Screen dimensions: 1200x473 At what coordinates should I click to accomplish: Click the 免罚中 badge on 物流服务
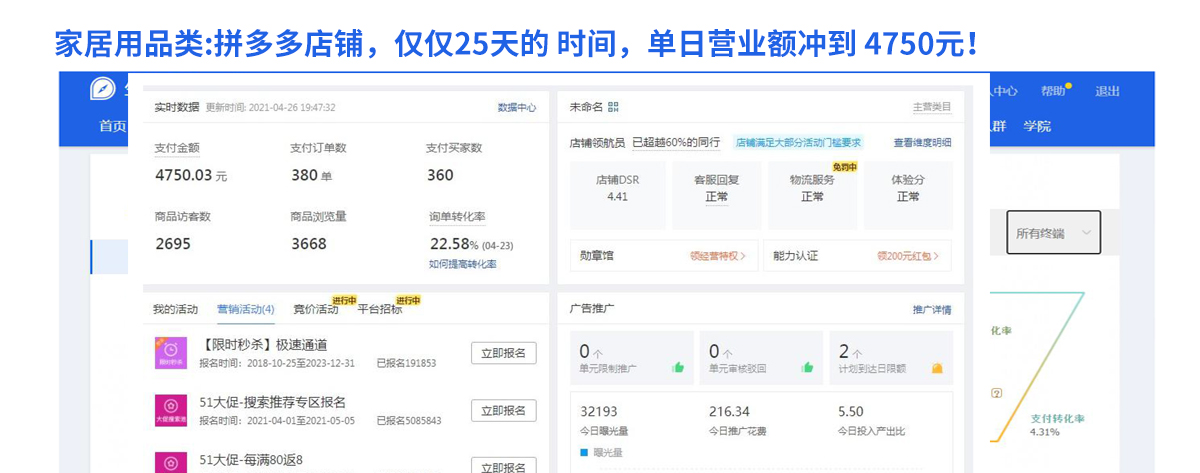coord(845,167)
